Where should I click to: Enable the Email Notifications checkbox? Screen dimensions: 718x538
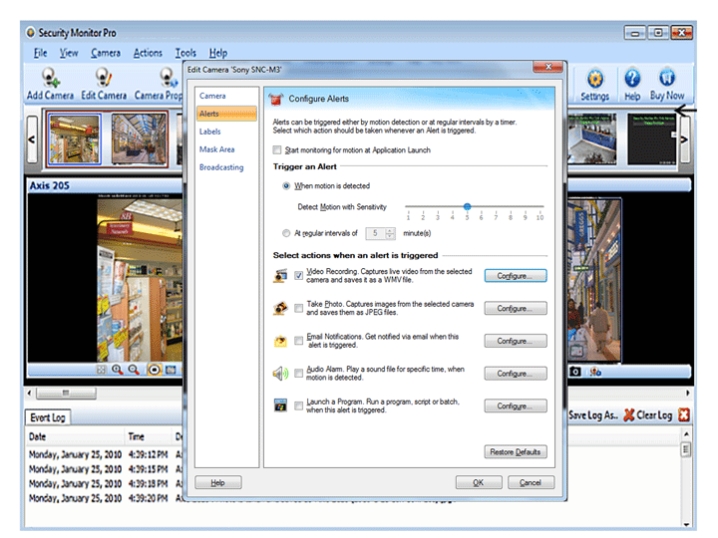[299, 342]
